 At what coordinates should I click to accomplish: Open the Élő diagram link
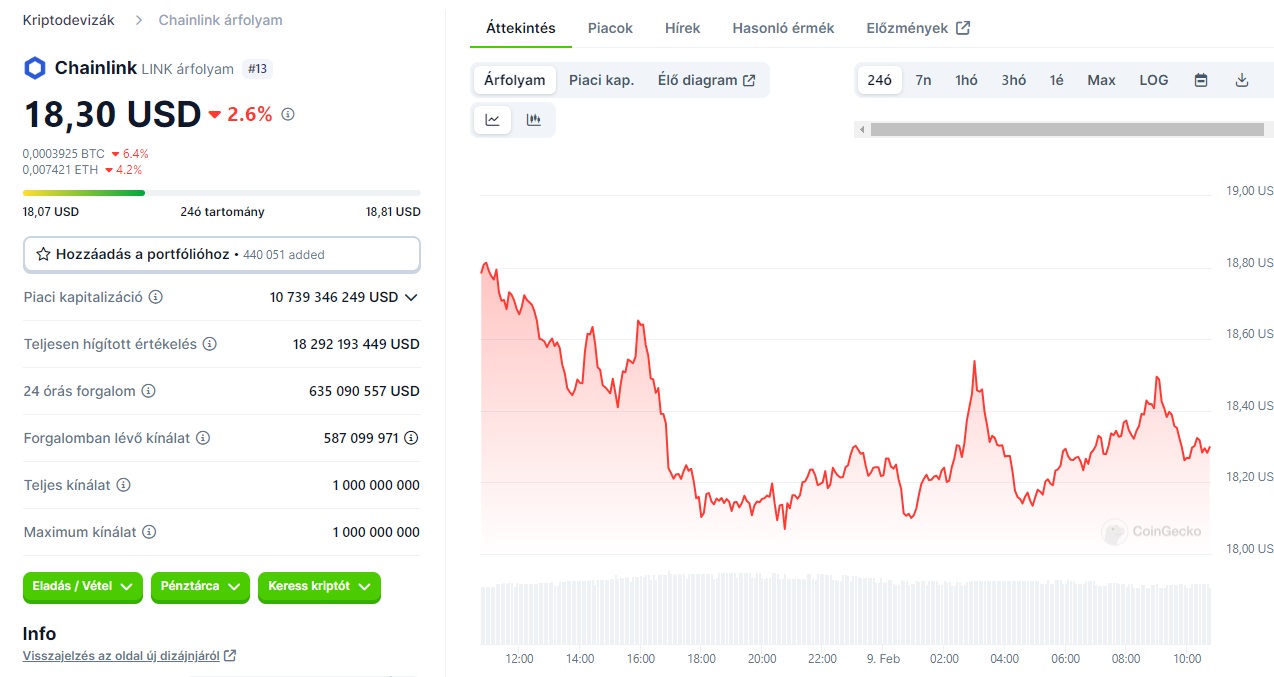point(706,80)
